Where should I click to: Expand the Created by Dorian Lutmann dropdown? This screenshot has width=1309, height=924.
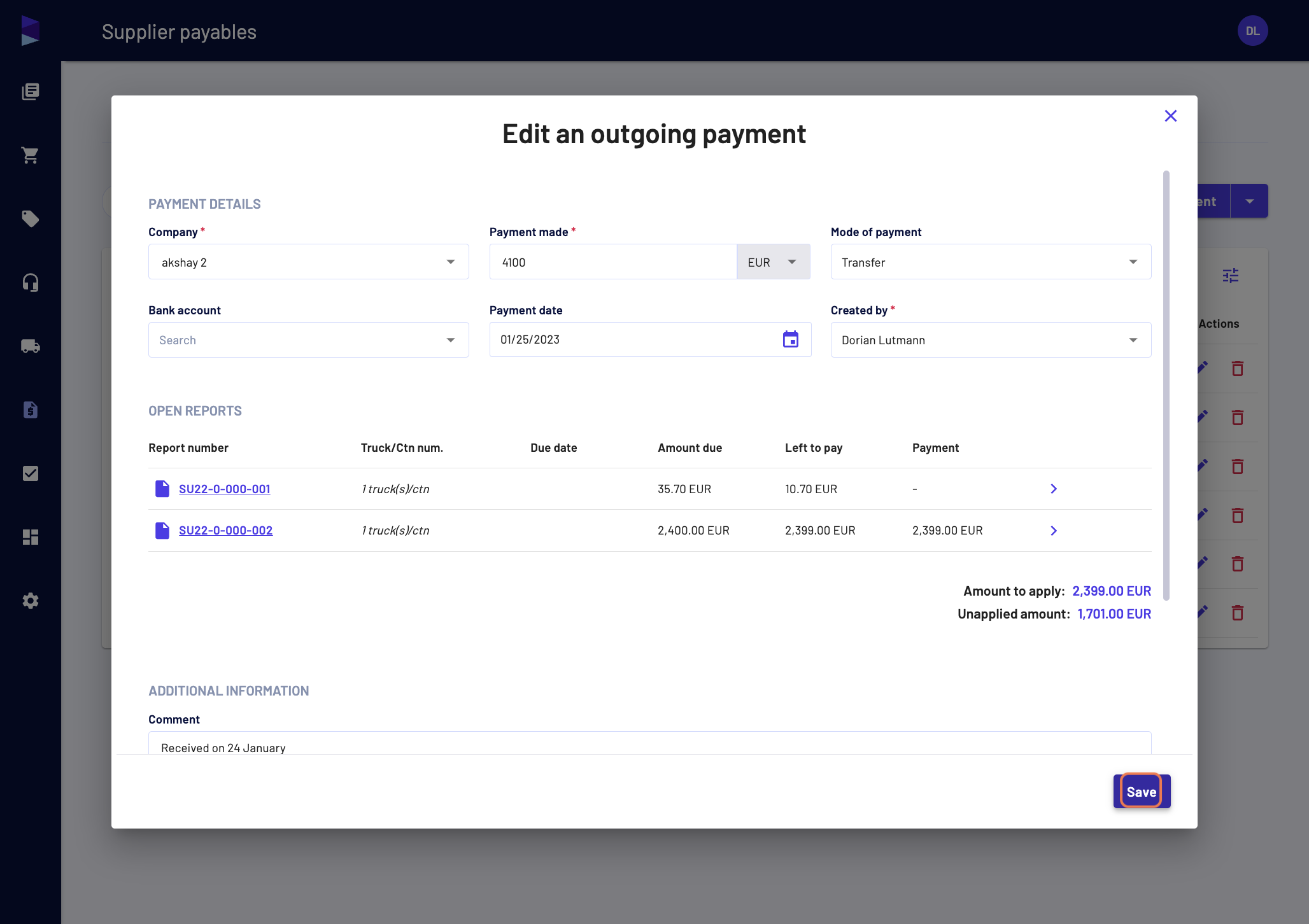[991, 340]
